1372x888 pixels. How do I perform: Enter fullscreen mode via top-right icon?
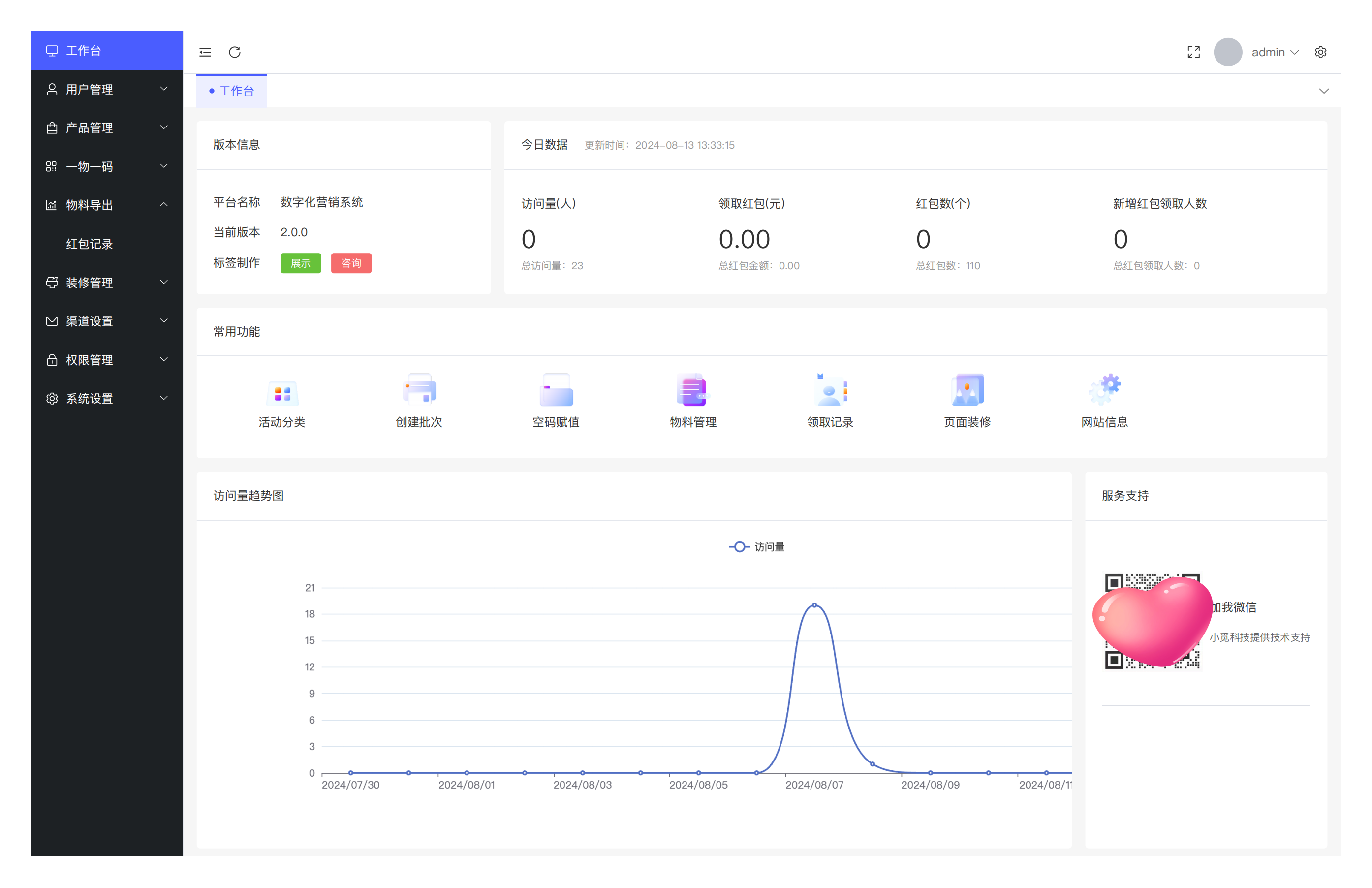point(1193,53)
